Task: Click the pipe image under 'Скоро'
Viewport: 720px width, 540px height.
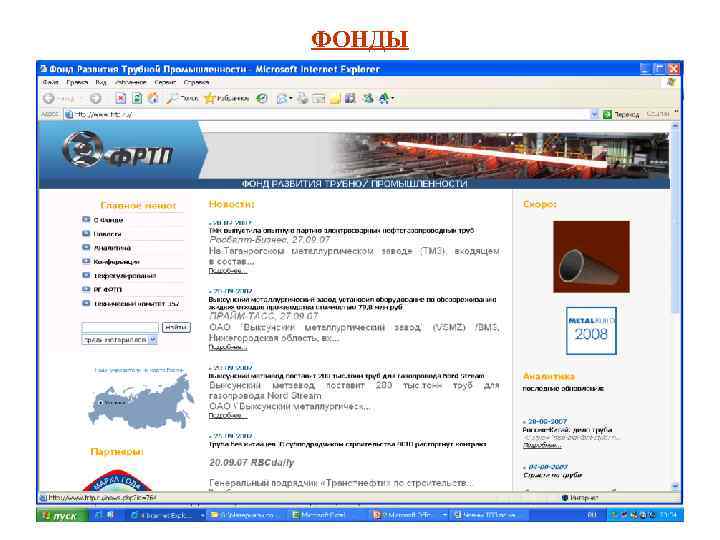Action: click(591, 257)
